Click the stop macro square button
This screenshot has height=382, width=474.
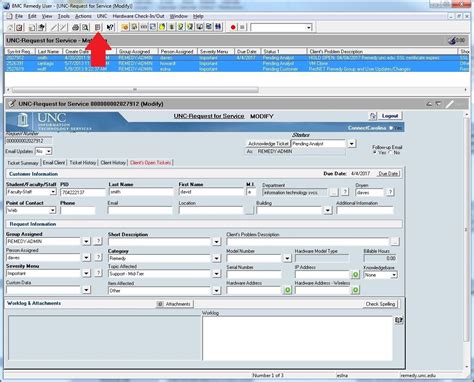point(242,27)
